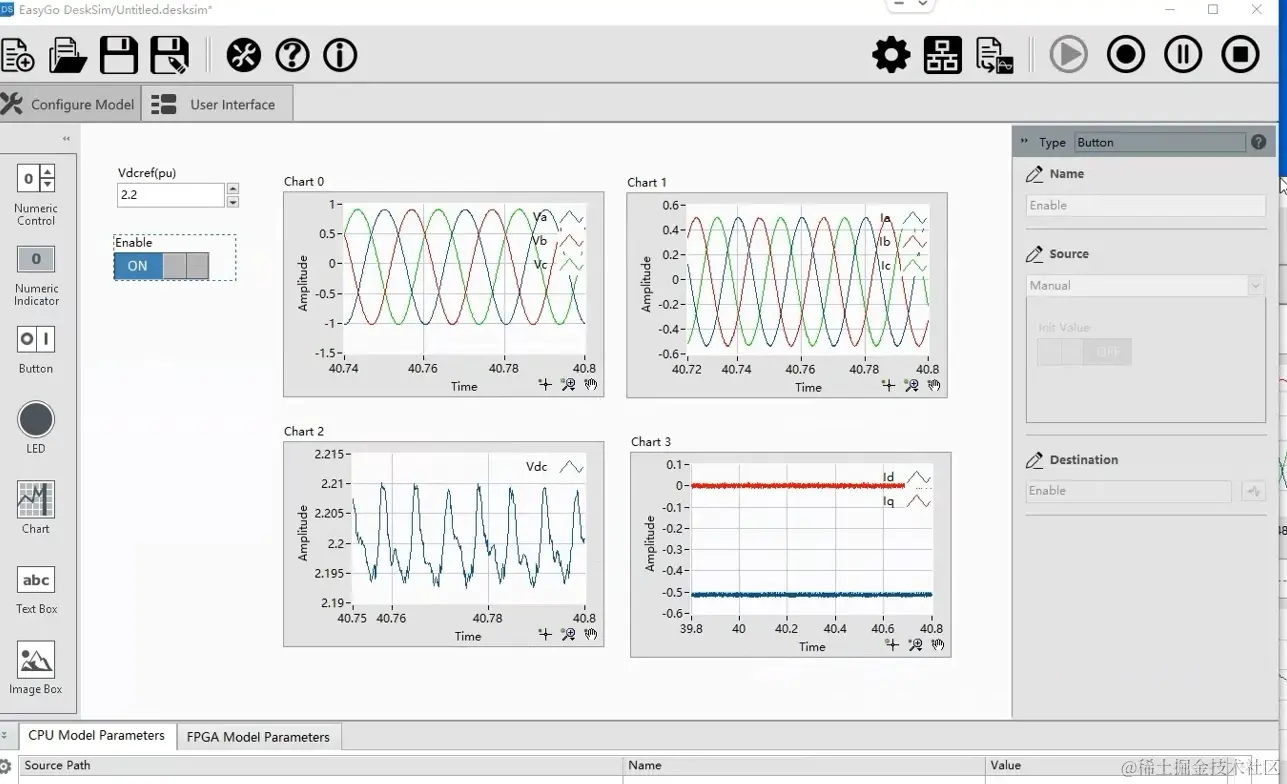The image size is (1287, 784).
Task: Click the parameters table gear icon
Action: click(6, 767)
